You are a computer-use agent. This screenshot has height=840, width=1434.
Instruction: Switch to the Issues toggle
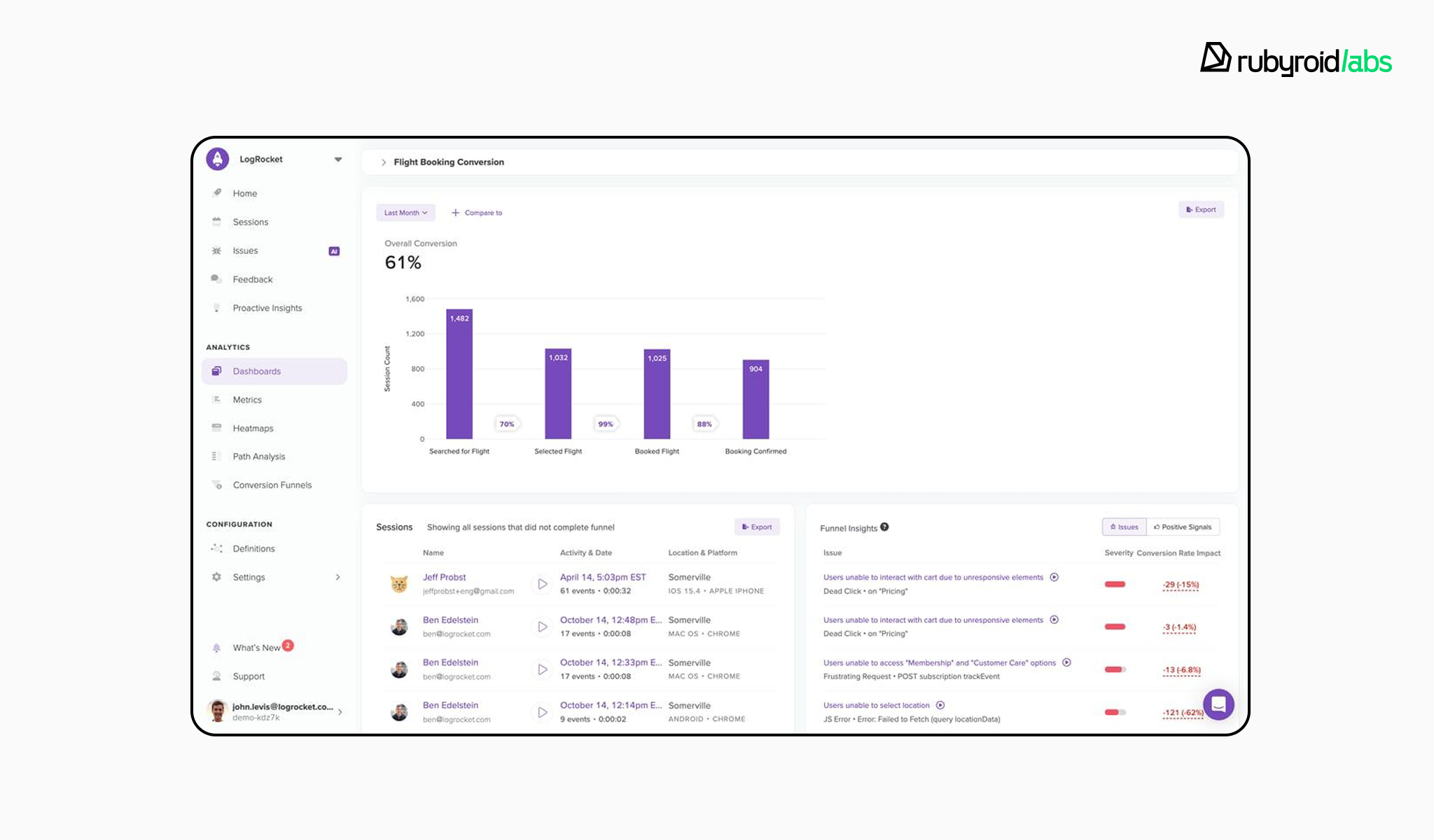point(1125,527)
